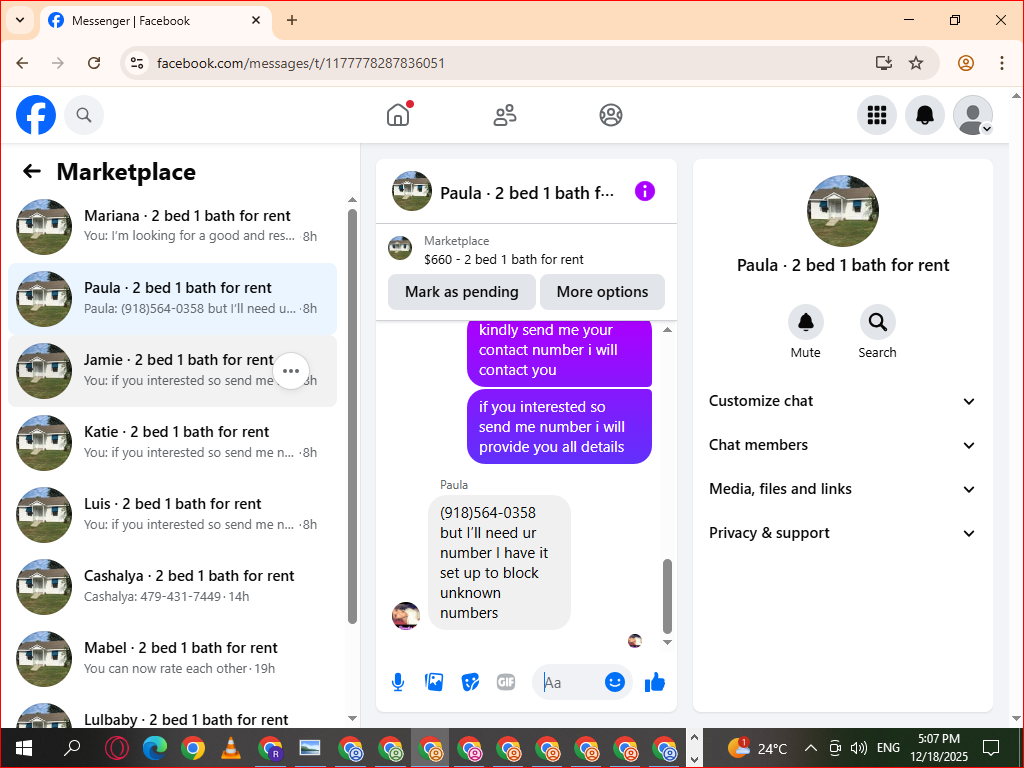
Task: Open Microsoft Edge from taskbar
Action: (155, 748)
